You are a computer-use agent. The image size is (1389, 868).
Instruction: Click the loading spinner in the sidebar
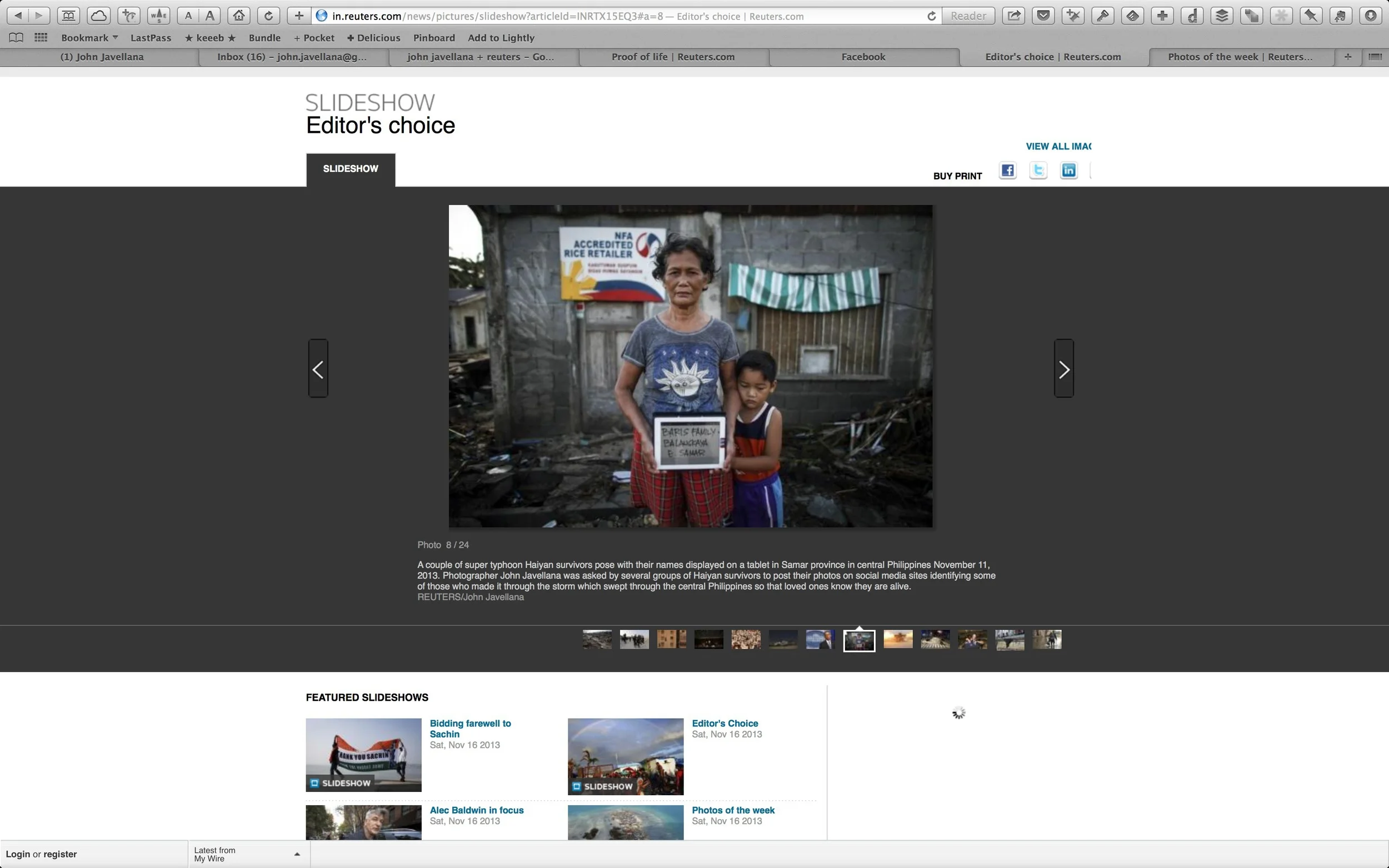pos(960,712)
